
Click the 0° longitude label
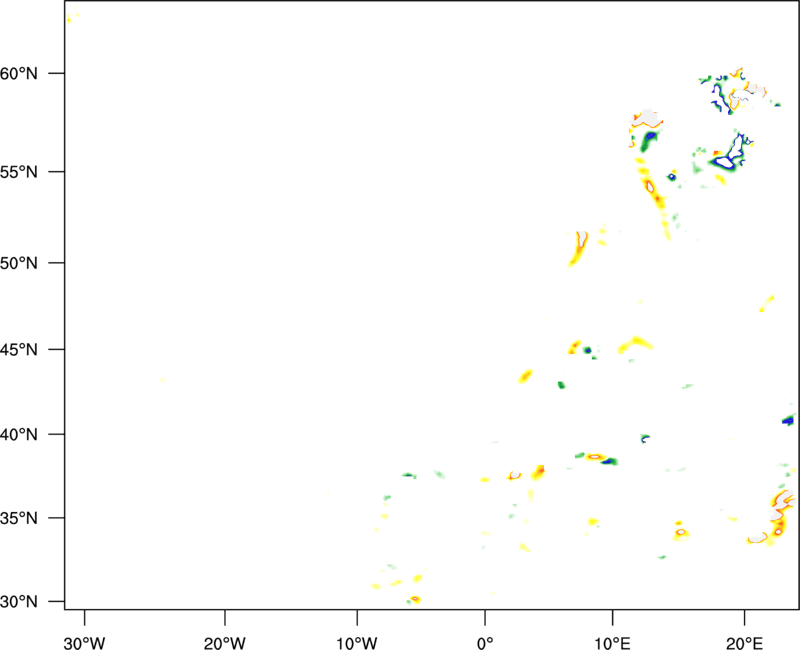tap(485, 643)
